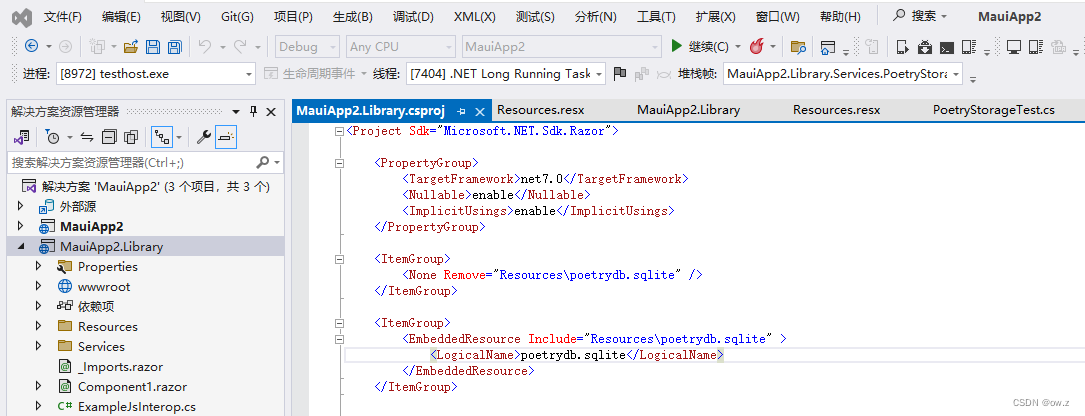Viewport: 1085px width, 416px height.
Task: Close the MauiApp2.Library.csproj tab
Action: click(x=480, y=111)
